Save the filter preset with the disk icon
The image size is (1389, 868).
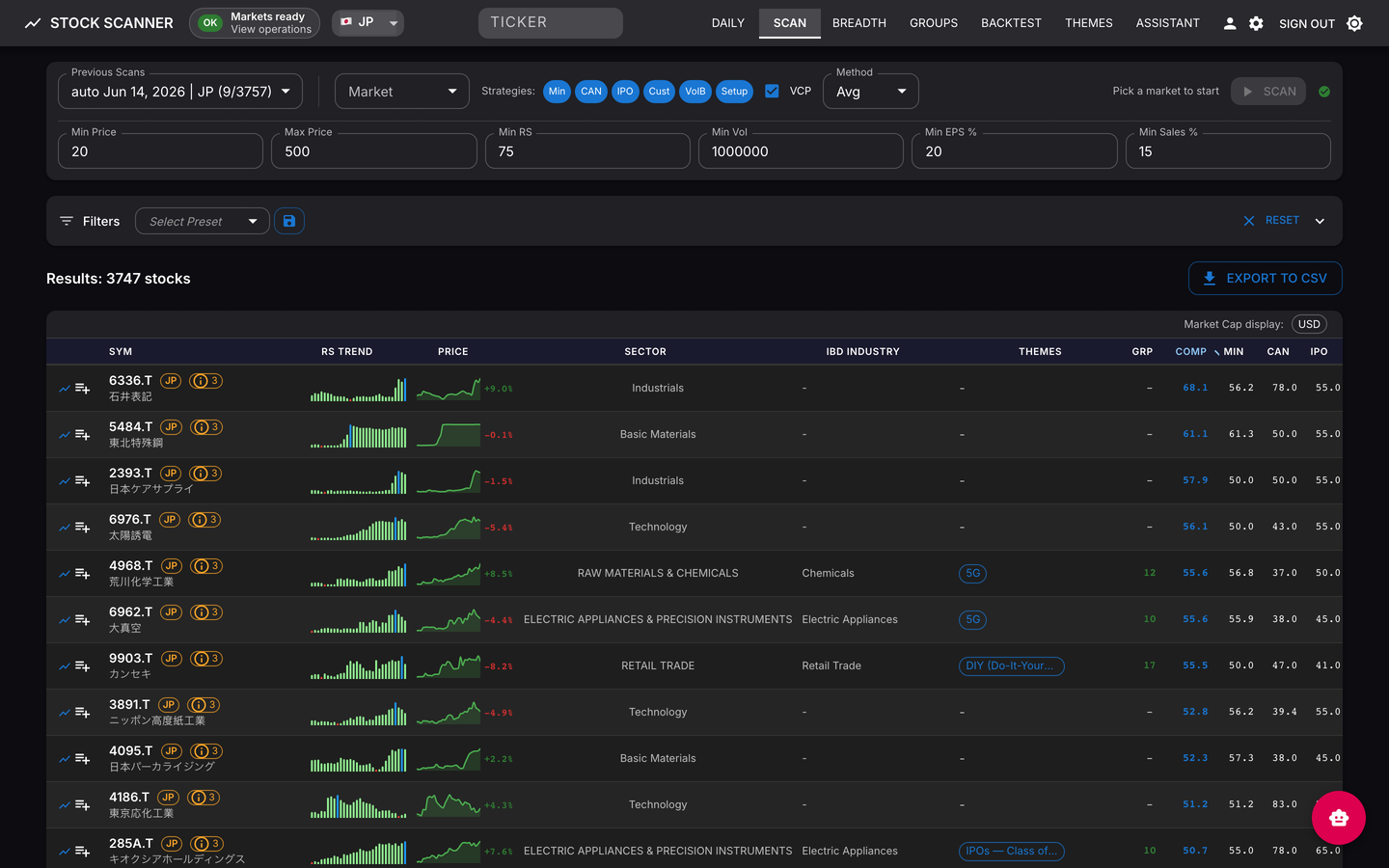pos(289,221)
